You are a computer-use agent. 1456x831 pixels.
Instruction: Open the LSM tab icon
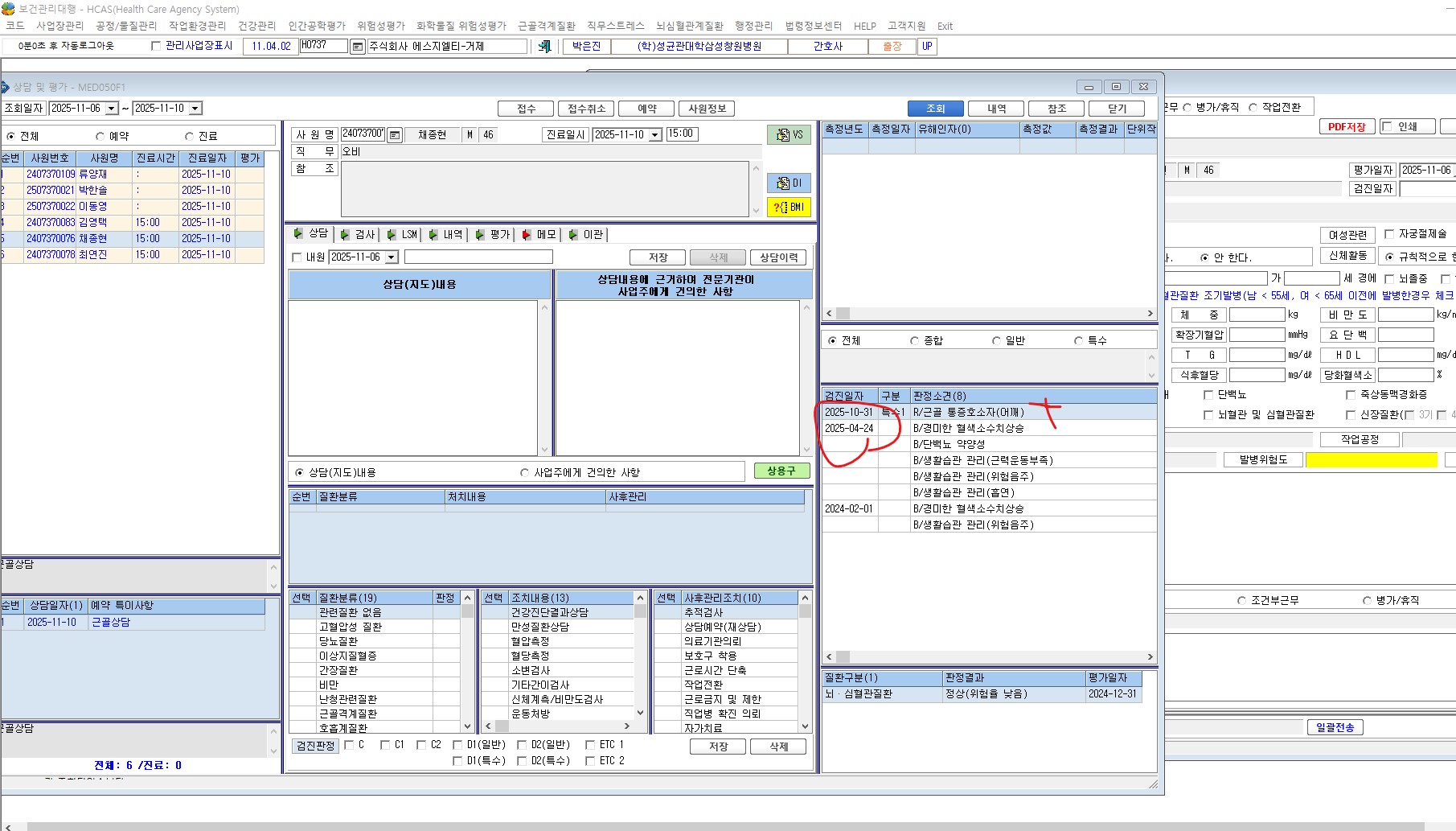pyautogui.click(x=401, y=234)
